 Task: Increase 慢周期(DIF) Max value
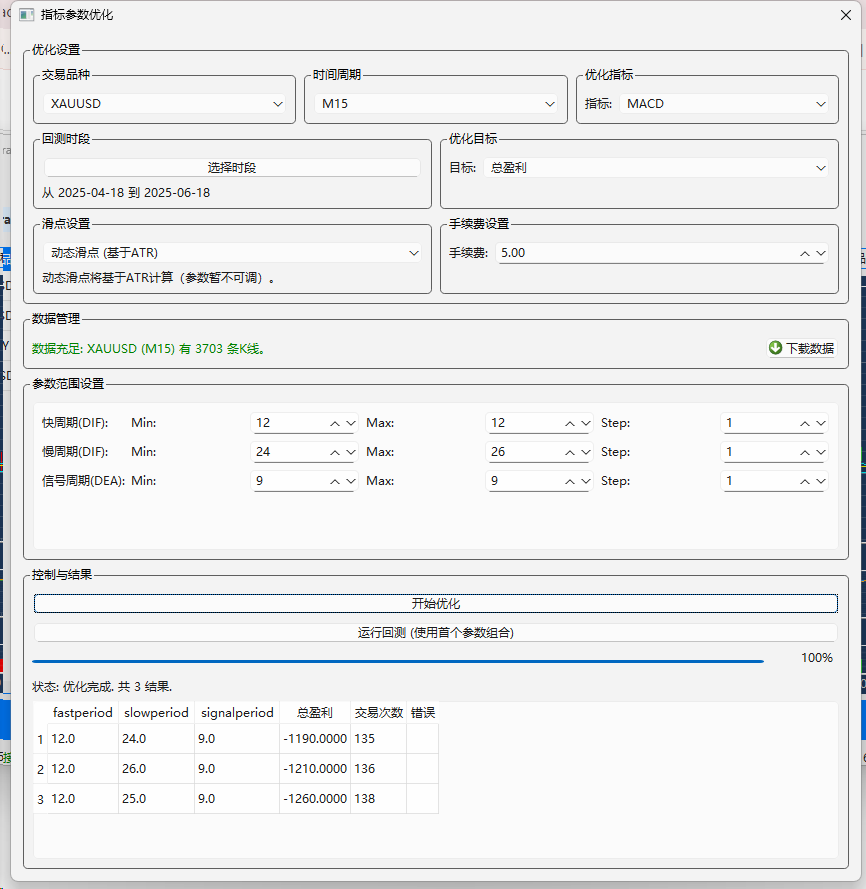(x=570, y=452)
